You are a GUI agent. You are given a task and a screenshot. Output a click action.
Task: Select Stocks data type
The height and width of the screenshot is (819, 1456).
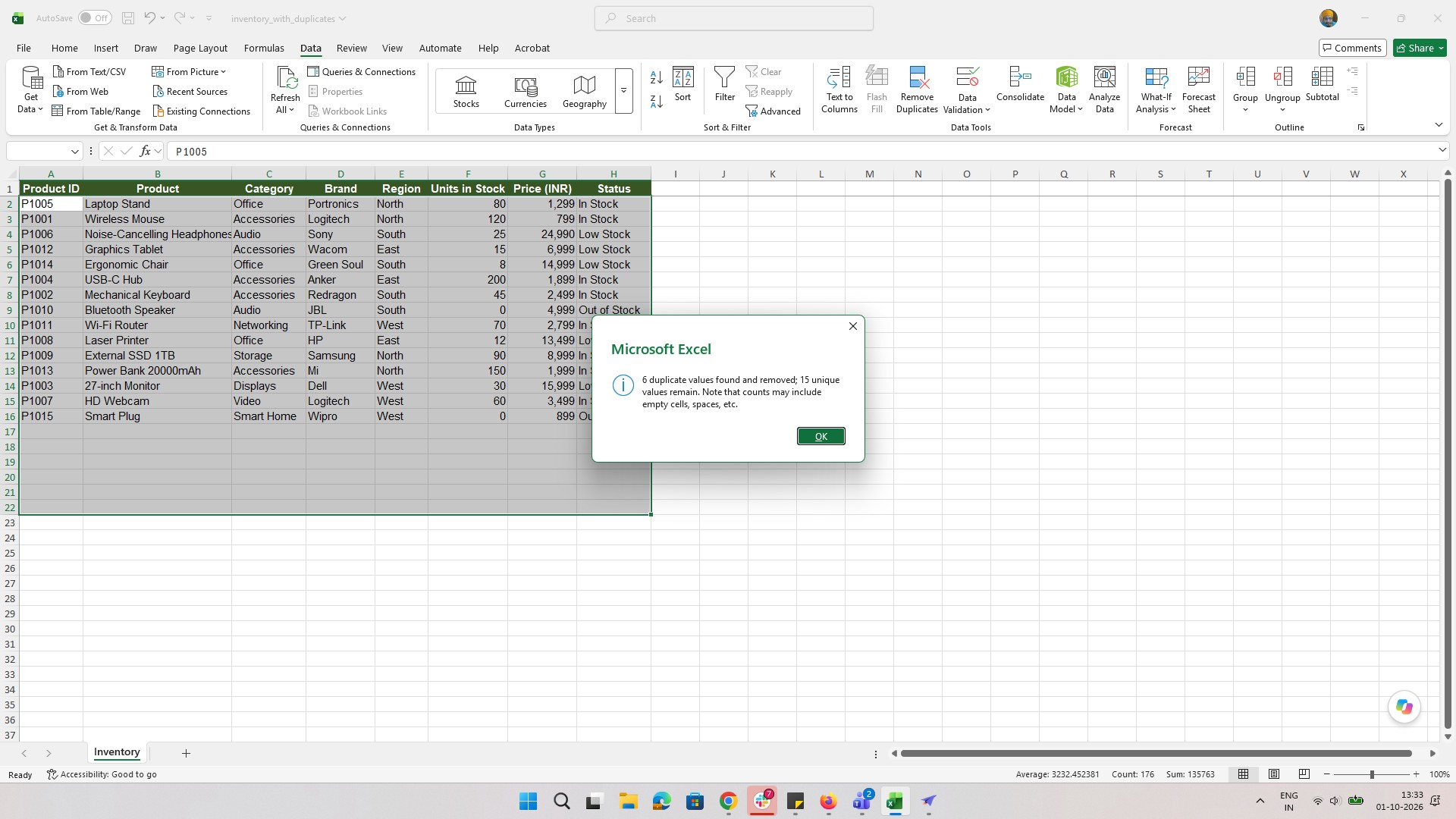(466, 92)
